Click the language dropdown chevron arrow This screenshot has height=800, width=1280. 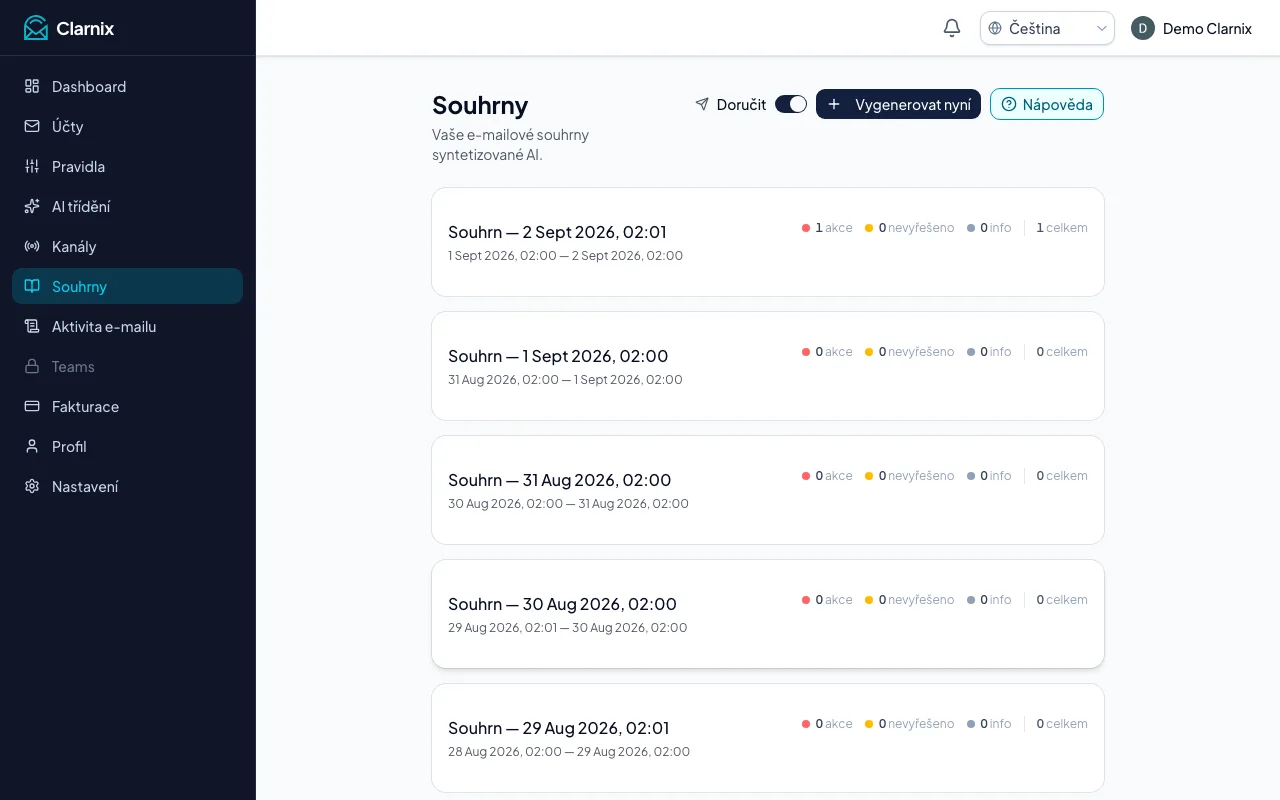1102,28
